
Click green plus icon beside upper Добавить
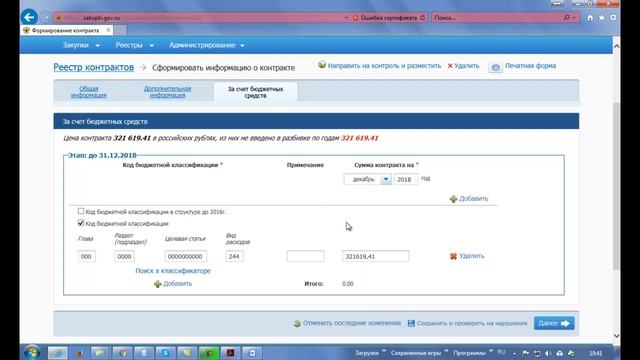tap(453, 199)
